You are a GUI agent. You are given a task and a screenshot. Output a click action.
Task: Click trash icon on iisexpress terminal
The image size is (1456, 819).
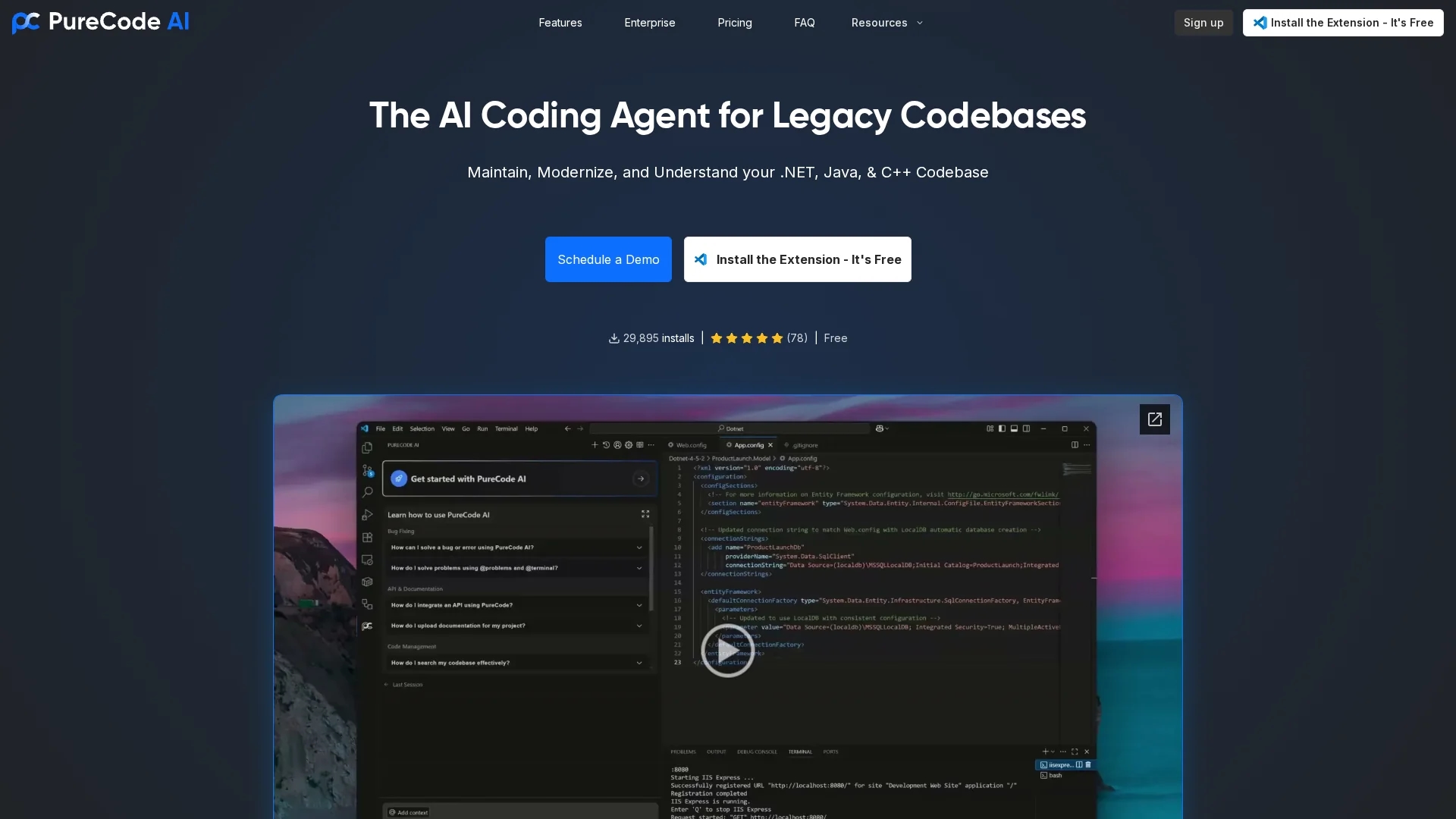point(1088,765)
